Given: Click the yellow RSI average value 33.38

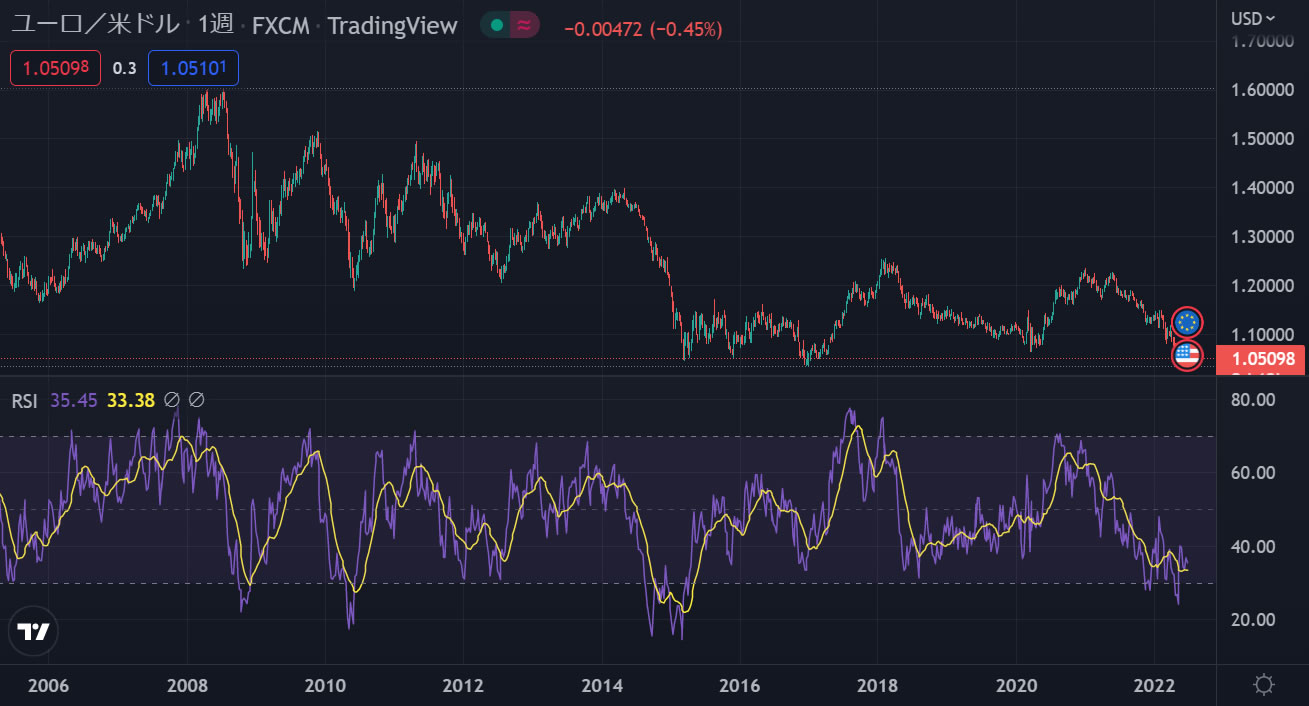Looking at the screenshot, I should (x=130, y=401).
